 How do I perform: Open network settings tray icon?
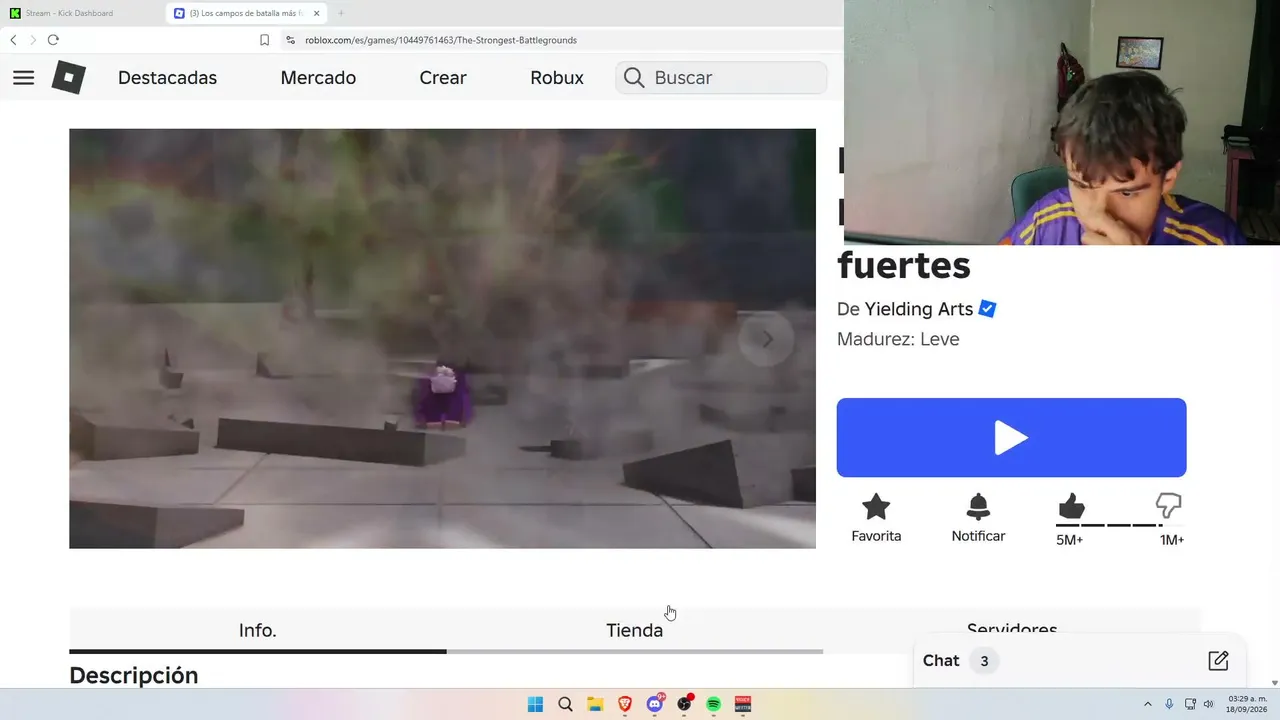(x=1190, y=704)
